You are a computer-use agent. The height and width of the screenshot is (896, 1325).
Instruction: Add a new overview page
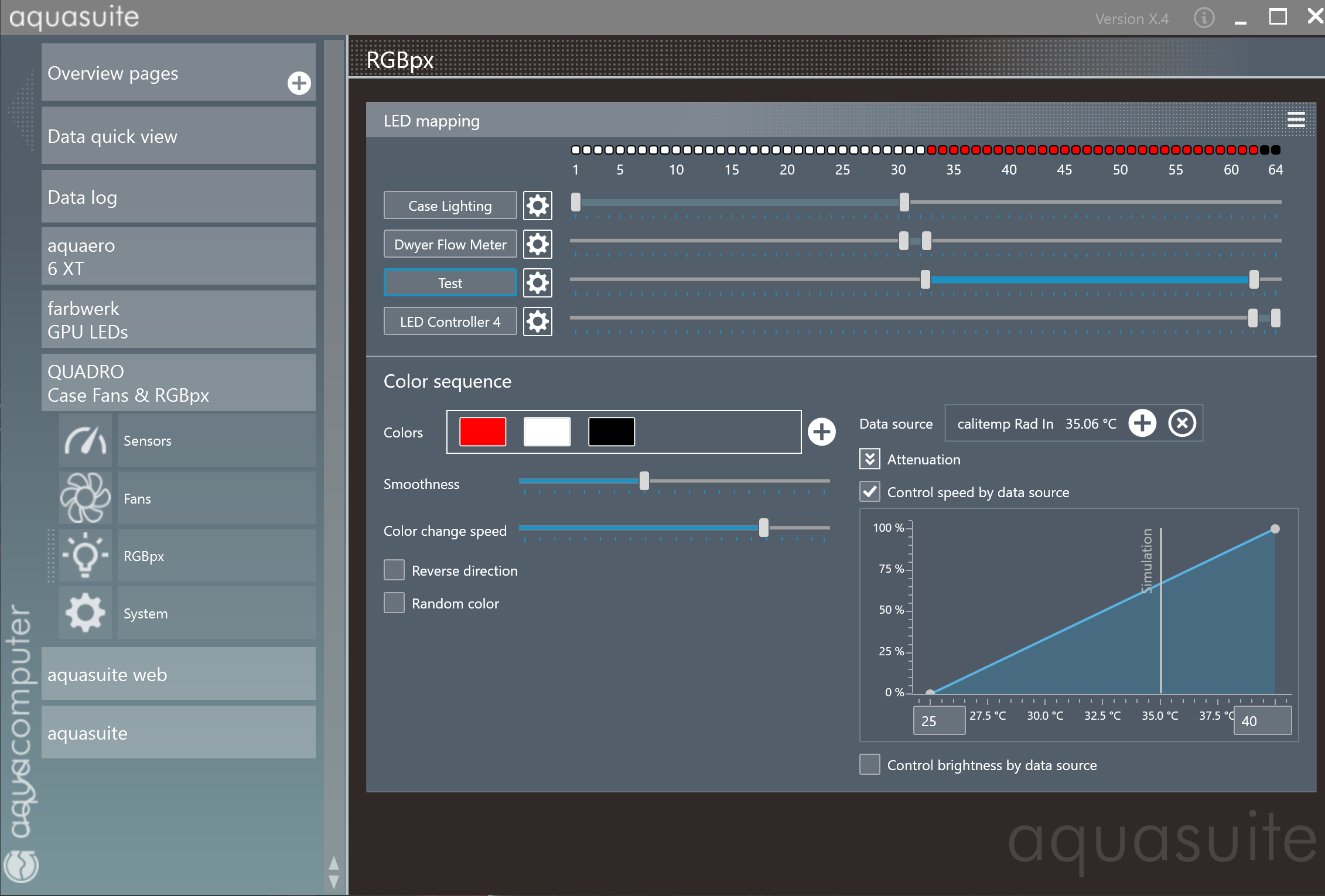click(299, 83)
